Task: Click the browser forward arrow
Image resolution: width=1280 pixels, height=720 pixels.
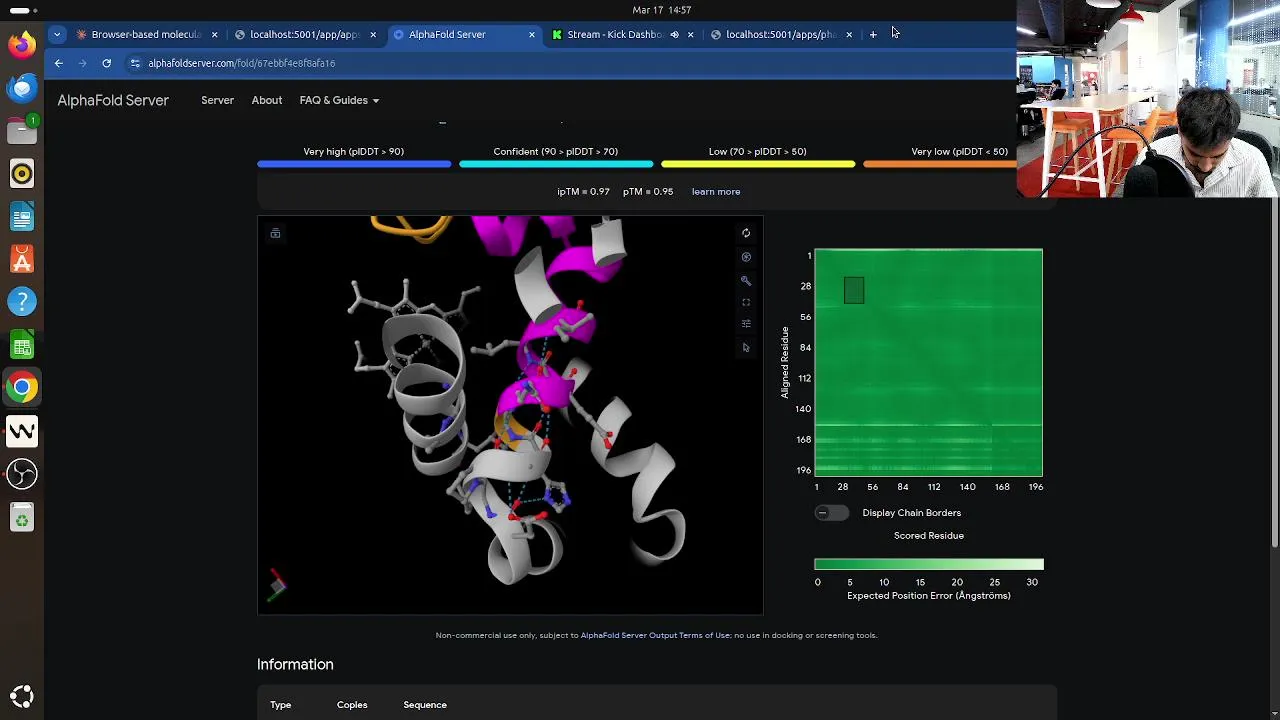Action: 82,63
